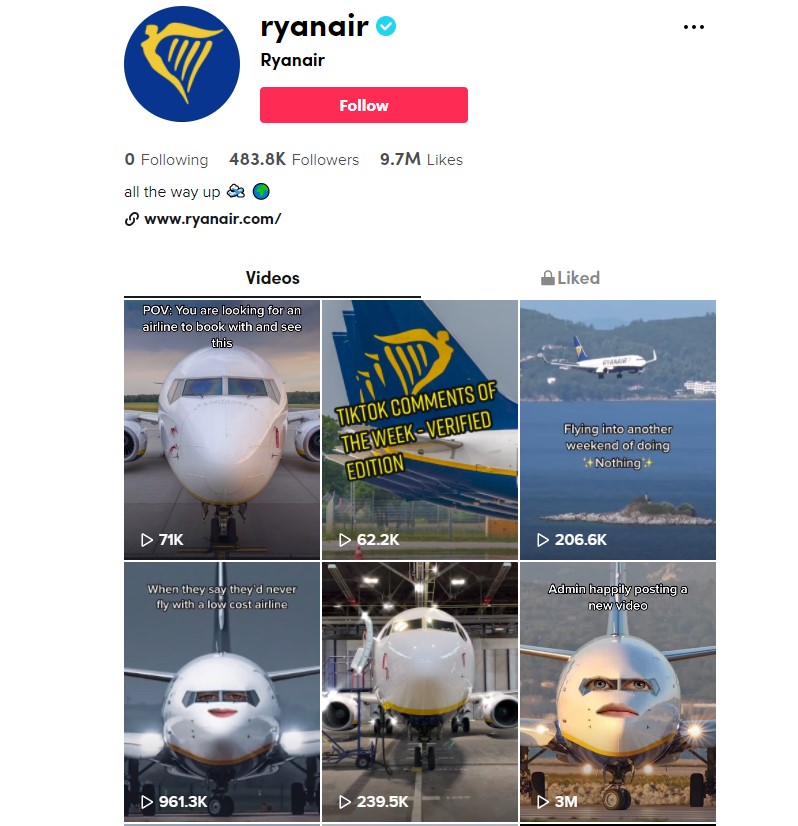798x826 pixels.
Task: Open the 'Admin happily posting' video
Action: click(617, 692)
